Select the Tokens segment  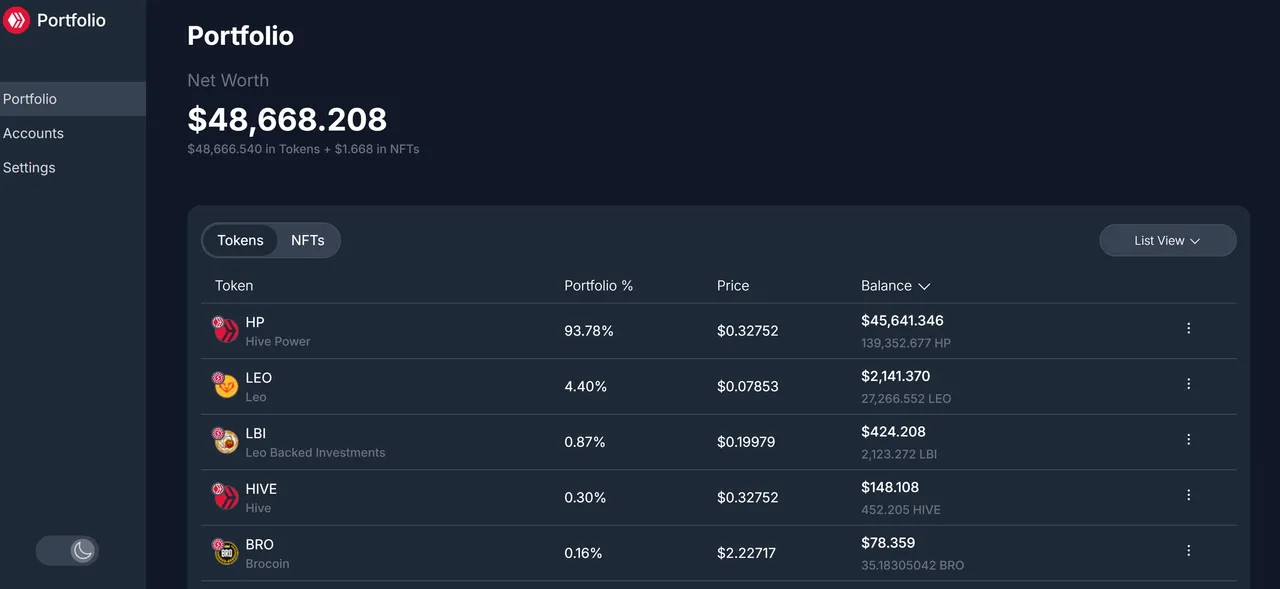click(x=240, y=240)
